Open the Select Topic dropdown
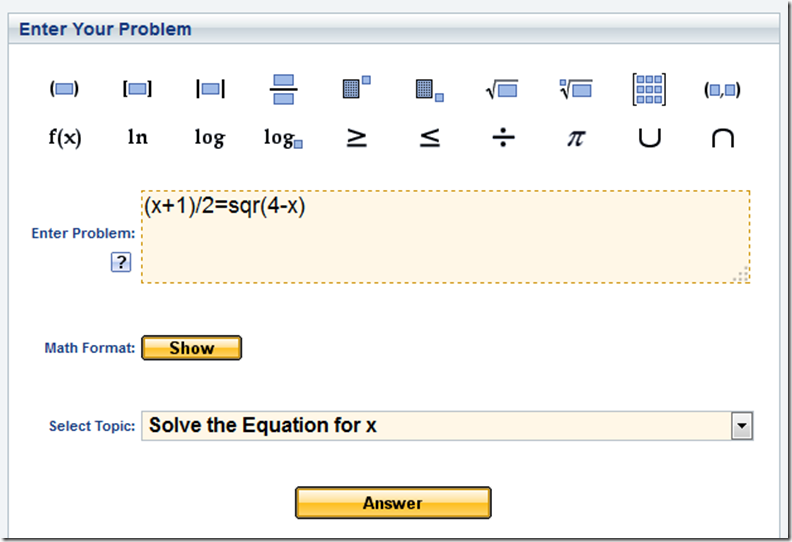Image resolution: width=792 pixels, height=542 pixels. pyautogui.click(x=741, y=426)
